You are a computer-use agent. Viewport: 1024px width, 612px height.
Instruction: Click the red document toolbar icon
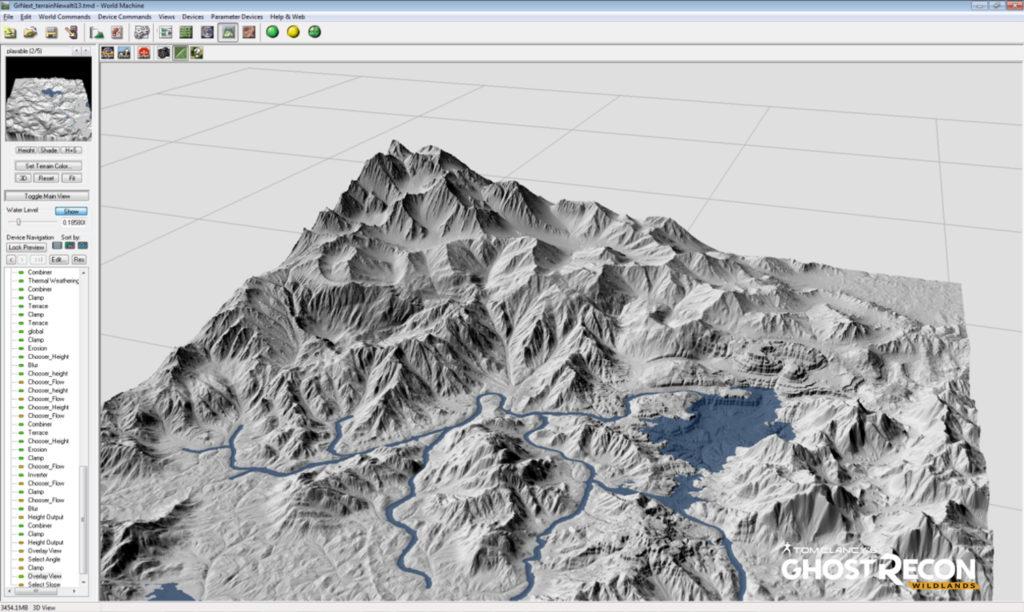[117, 32]
